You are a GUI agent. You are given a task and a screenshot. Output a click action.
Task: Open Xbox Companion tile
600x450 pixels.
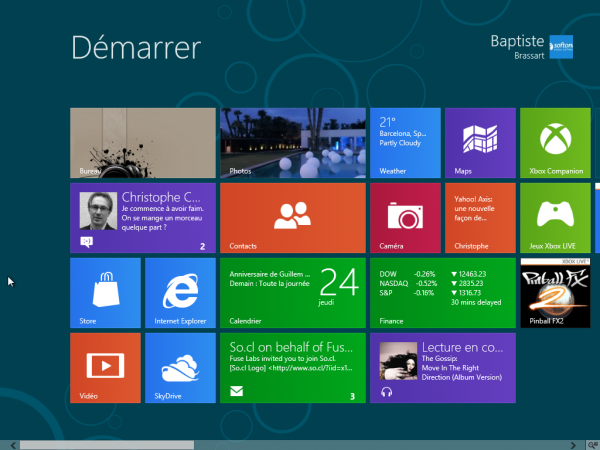(554, 143)
